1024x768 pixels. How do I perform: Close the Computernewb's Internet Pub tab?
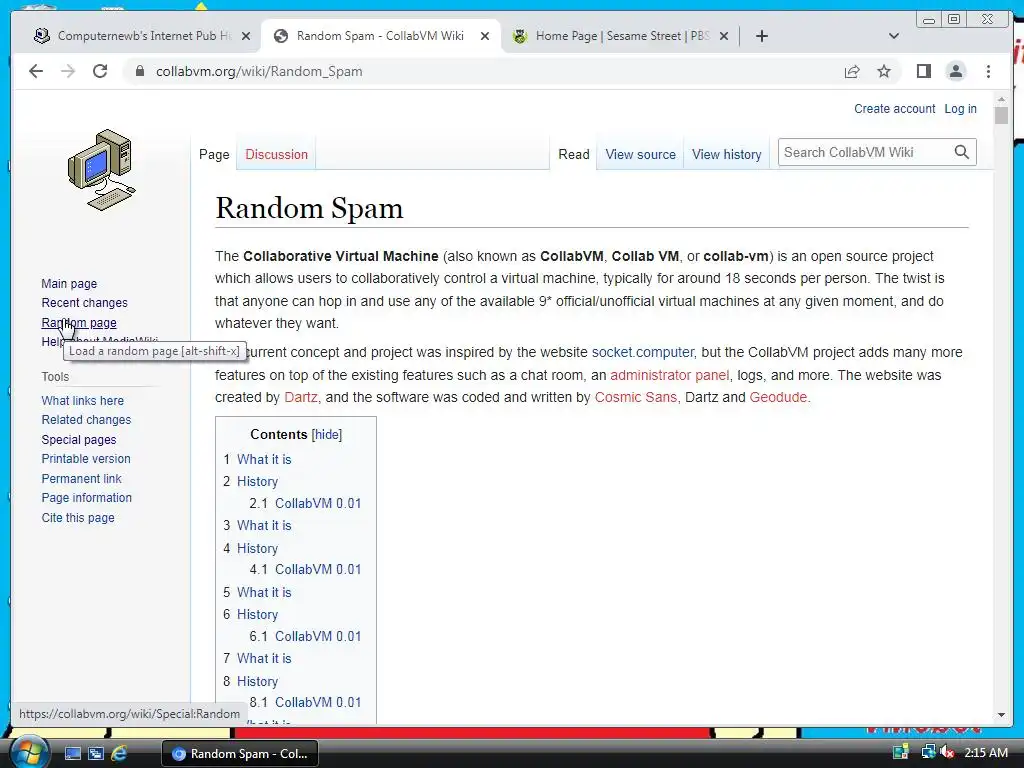pos(246,36)
